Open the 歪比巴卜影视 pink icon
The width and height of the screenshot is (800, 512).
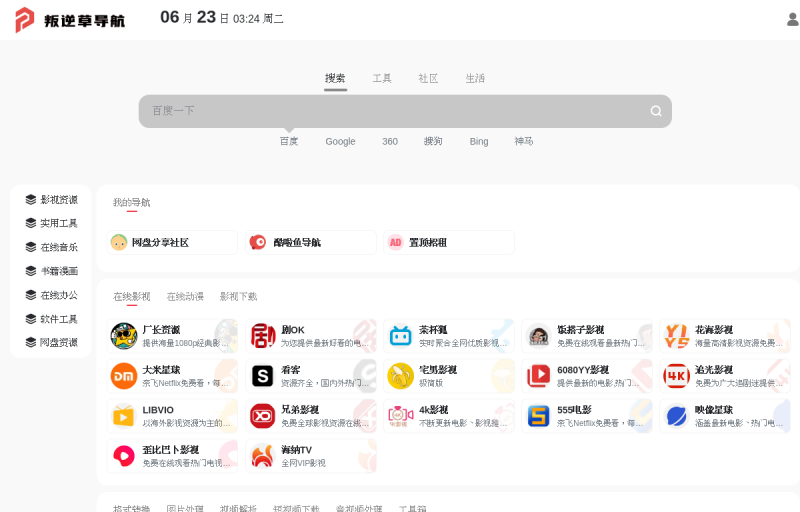tap(124, 455)
